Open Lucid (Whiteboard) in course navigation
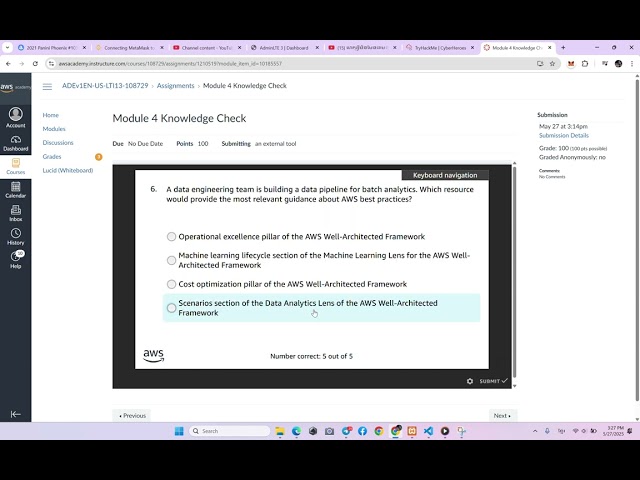 [68, 171]
